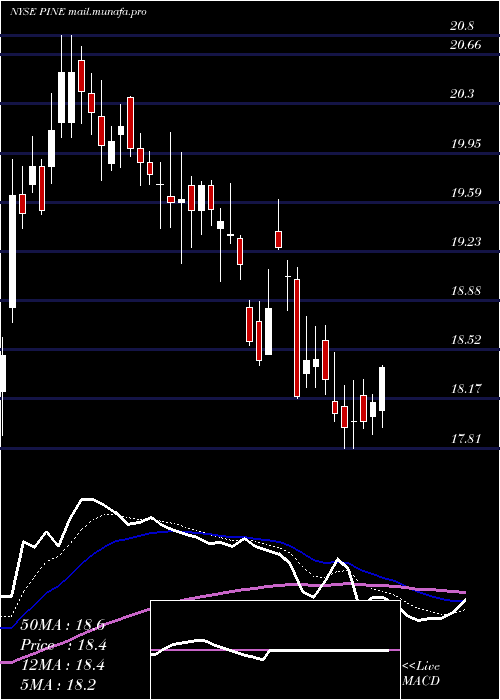
Task: Click the NYSE PINE mail.munafa.pro title text
Action: coord(78,12)
